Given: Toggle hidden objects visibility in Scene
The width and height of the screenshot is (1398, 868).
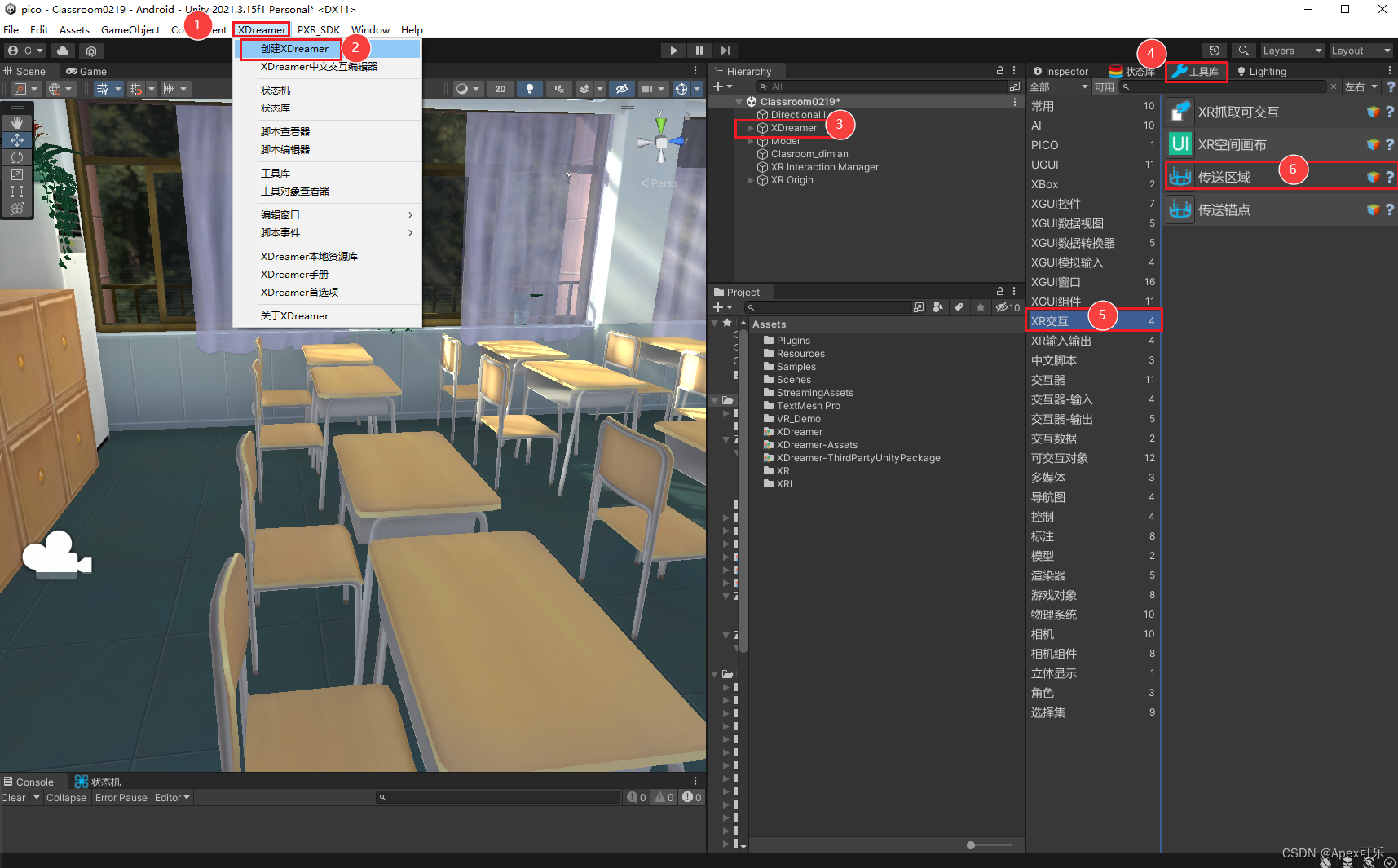Looking at the screenshot, I should click(622, 89).
